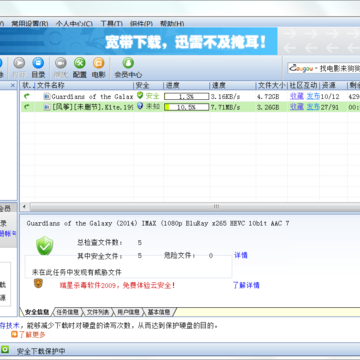Click the red 瑞星杀毒软件2009 promo link
Screen dimensions: 360x360
pyautogui.click(x=117, y=285)
